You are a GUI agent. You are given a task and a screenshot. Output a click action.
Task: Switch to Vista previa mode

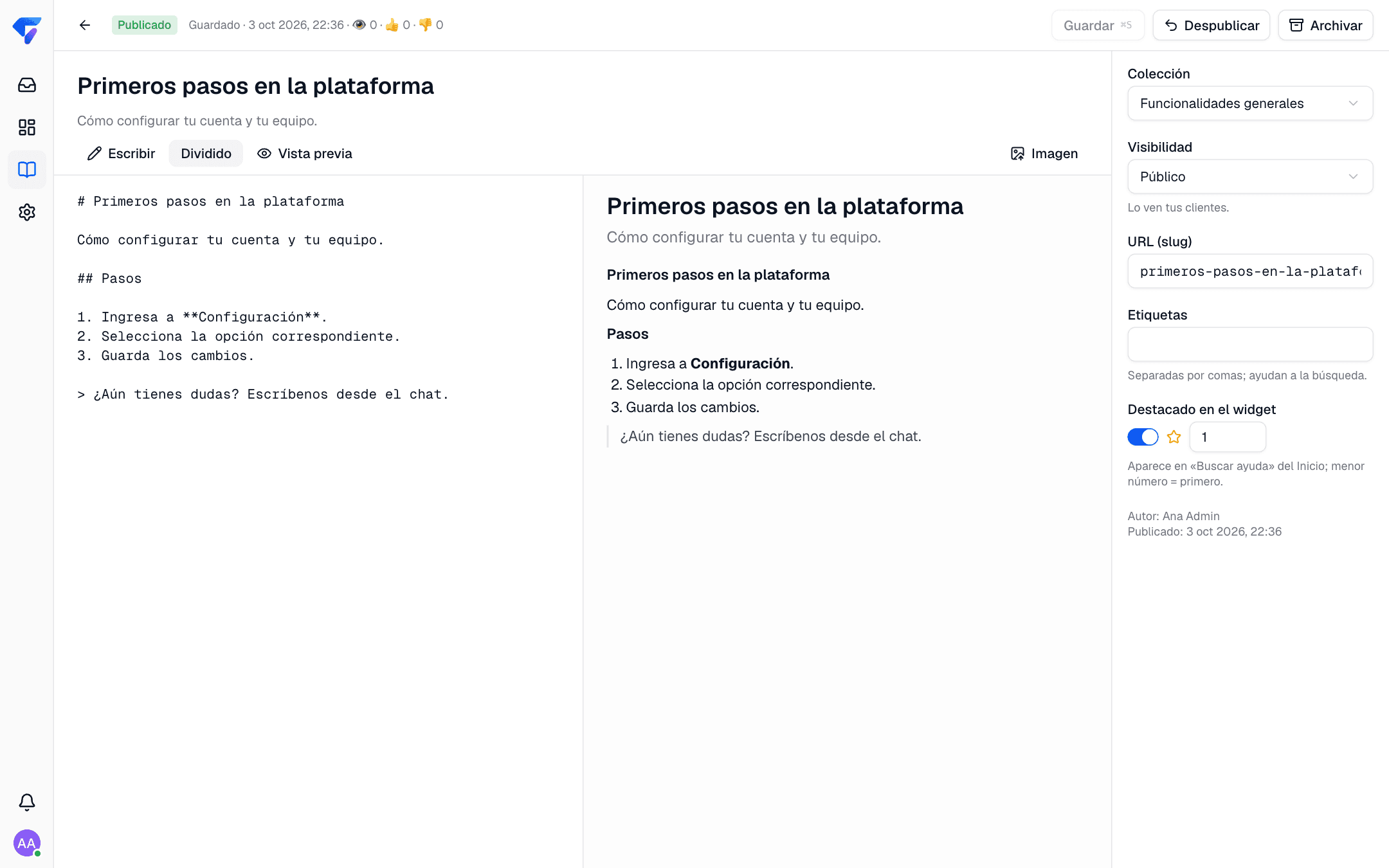(x=305, y=154)
